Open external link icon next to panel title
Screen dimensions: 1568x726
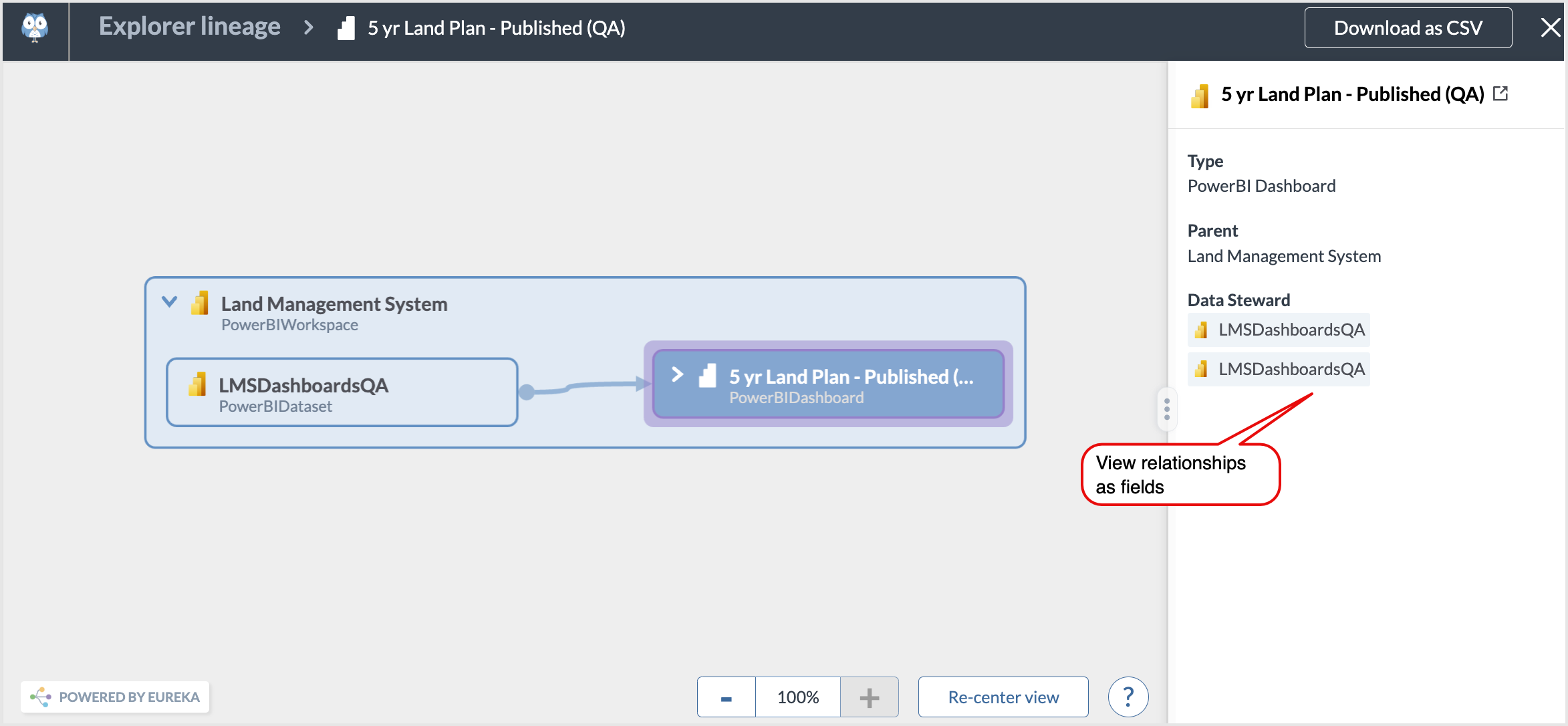tap(1500, 94)
